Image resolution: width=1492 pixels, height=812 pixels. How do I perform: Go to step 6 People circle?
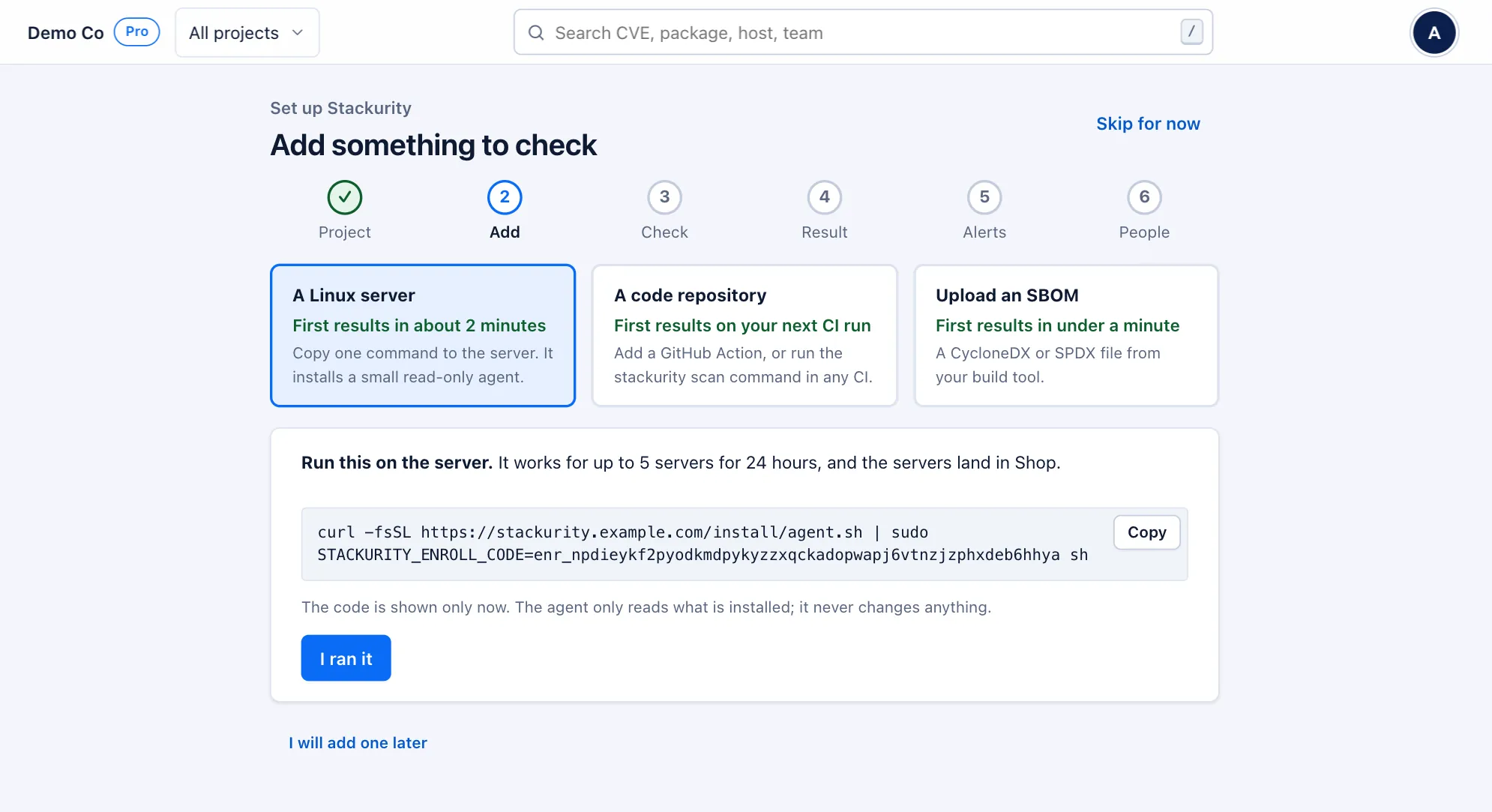(1144, 197)
